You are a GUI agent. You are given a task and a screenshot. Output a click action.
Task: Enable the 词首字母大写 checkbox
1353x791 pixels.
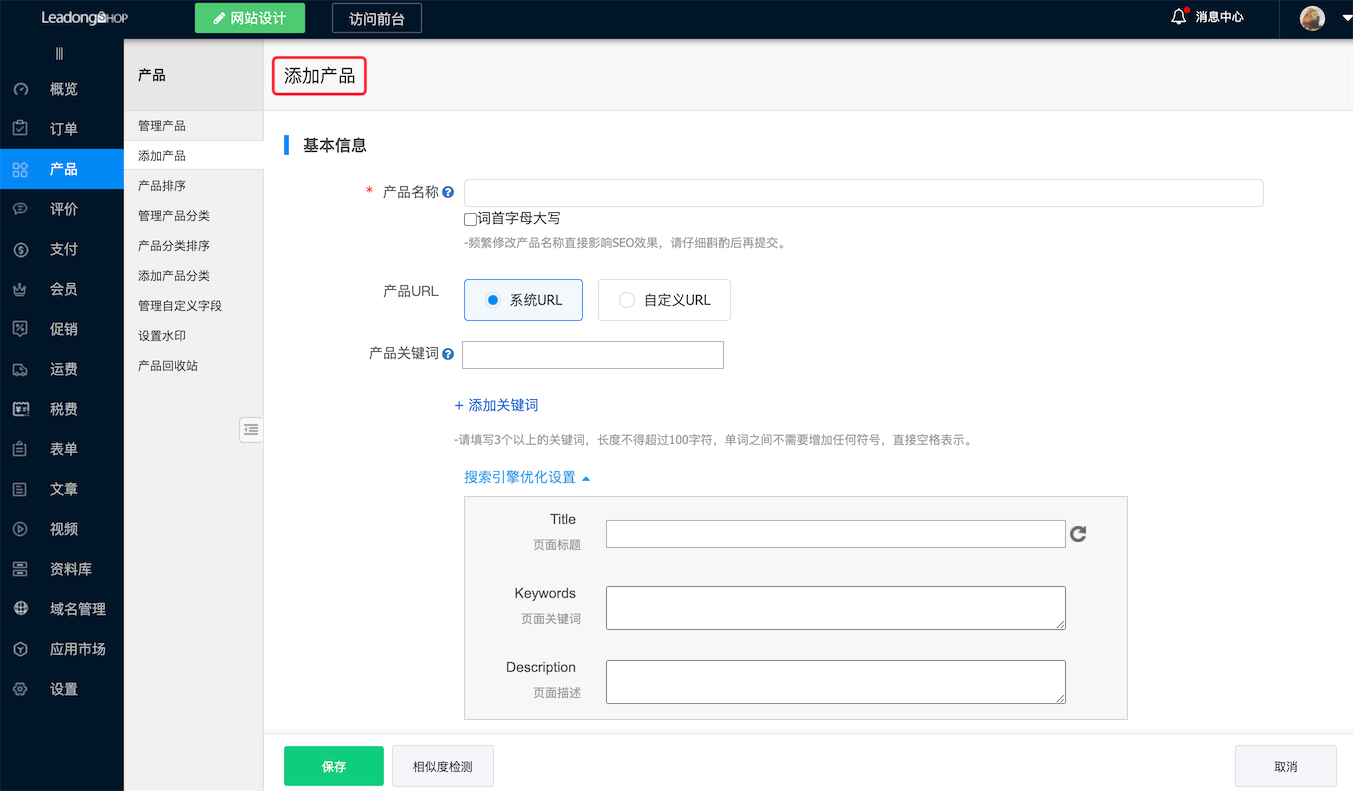click(469, 218)
